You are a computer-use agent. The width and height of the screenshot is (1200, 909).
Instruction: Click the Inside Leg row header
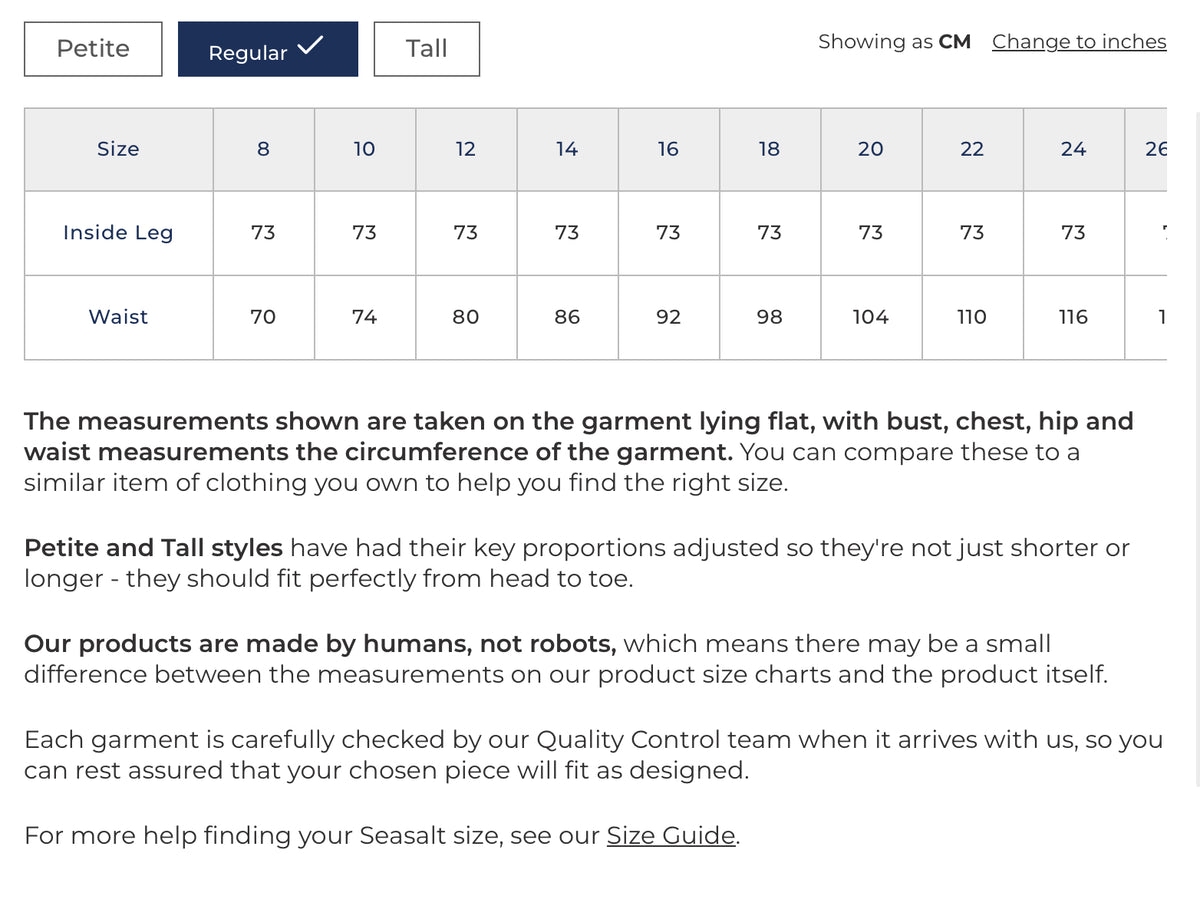click(118, 233)
